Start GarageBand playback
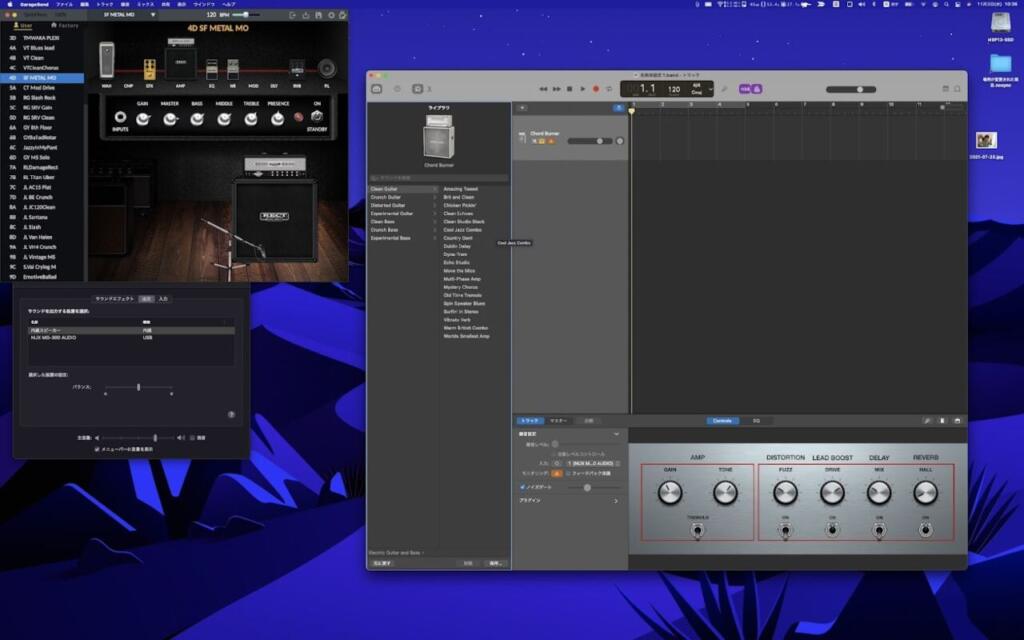Image resolution: width=1024 pixels, height=640 pixels. tap(583, 89)
